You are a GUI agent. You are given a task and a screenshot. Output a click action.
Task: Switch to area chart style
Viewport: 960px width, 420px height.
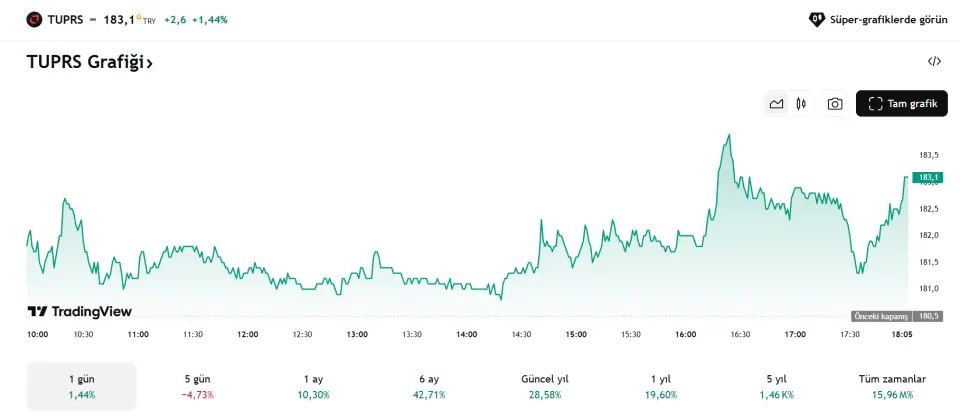point(777,104)
